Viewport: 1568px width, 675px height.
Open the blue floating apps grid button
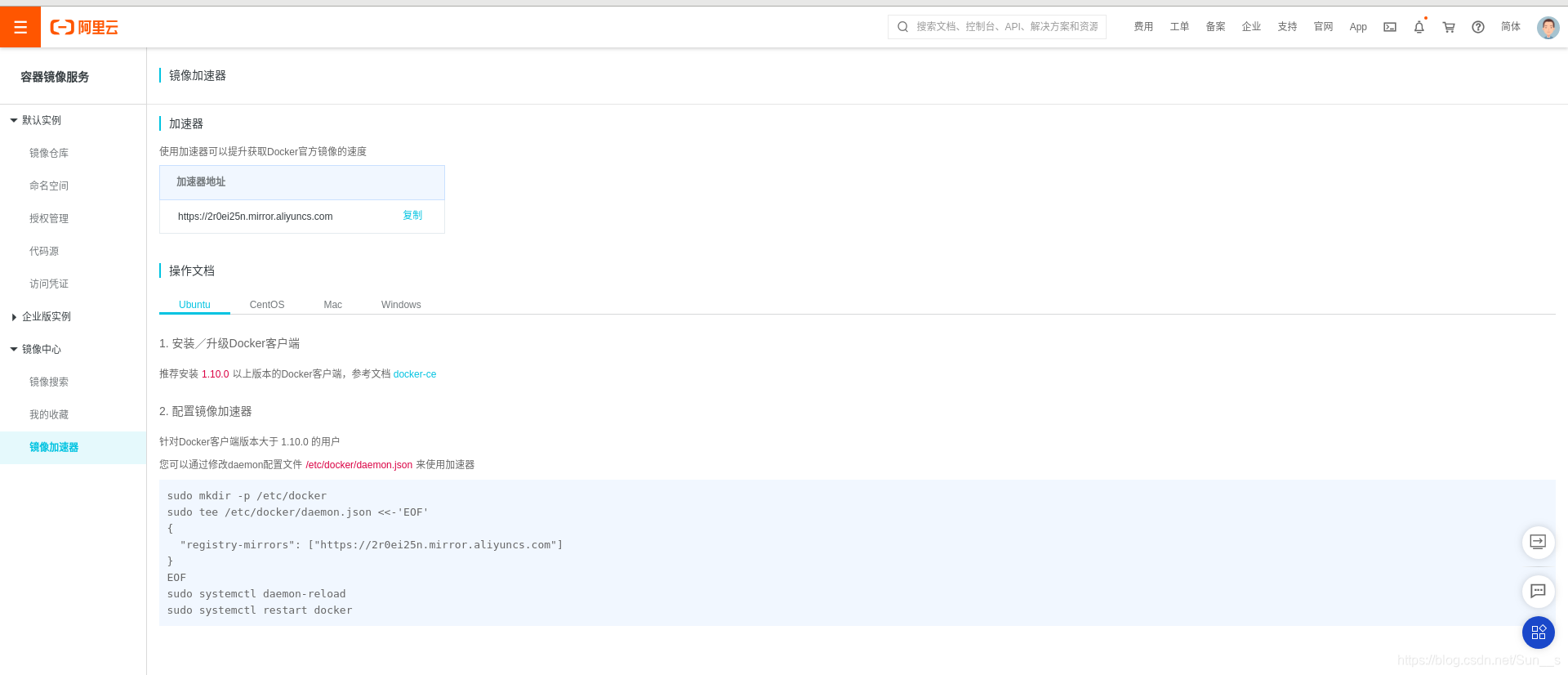[x=1538, y=633]
